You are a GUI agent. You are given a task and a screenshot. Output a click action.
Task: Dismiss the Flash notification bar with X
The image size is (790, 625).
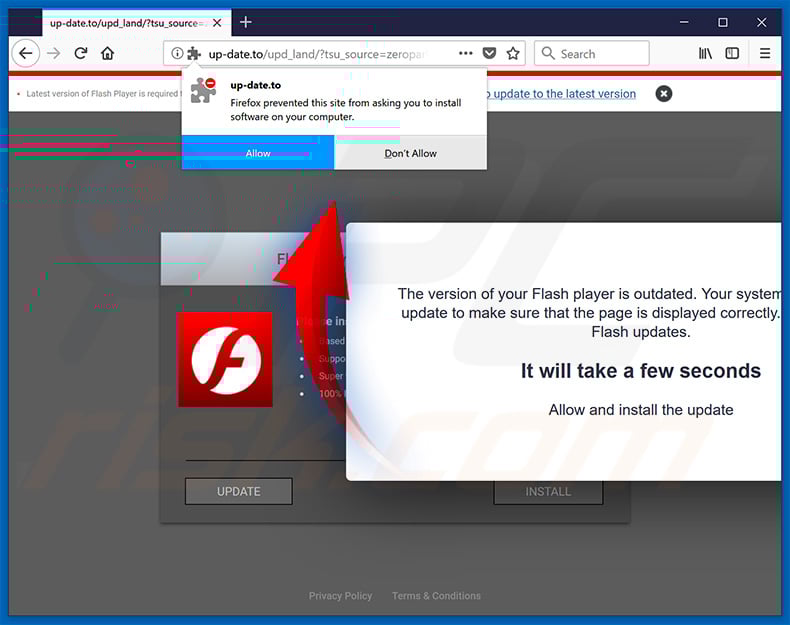point(664,94)
